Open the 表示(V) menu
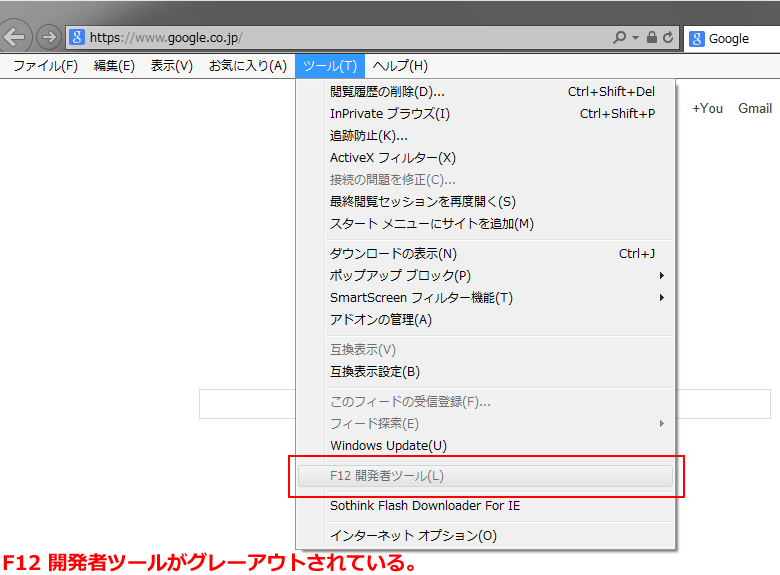780x575 pixels. (172, 66)
